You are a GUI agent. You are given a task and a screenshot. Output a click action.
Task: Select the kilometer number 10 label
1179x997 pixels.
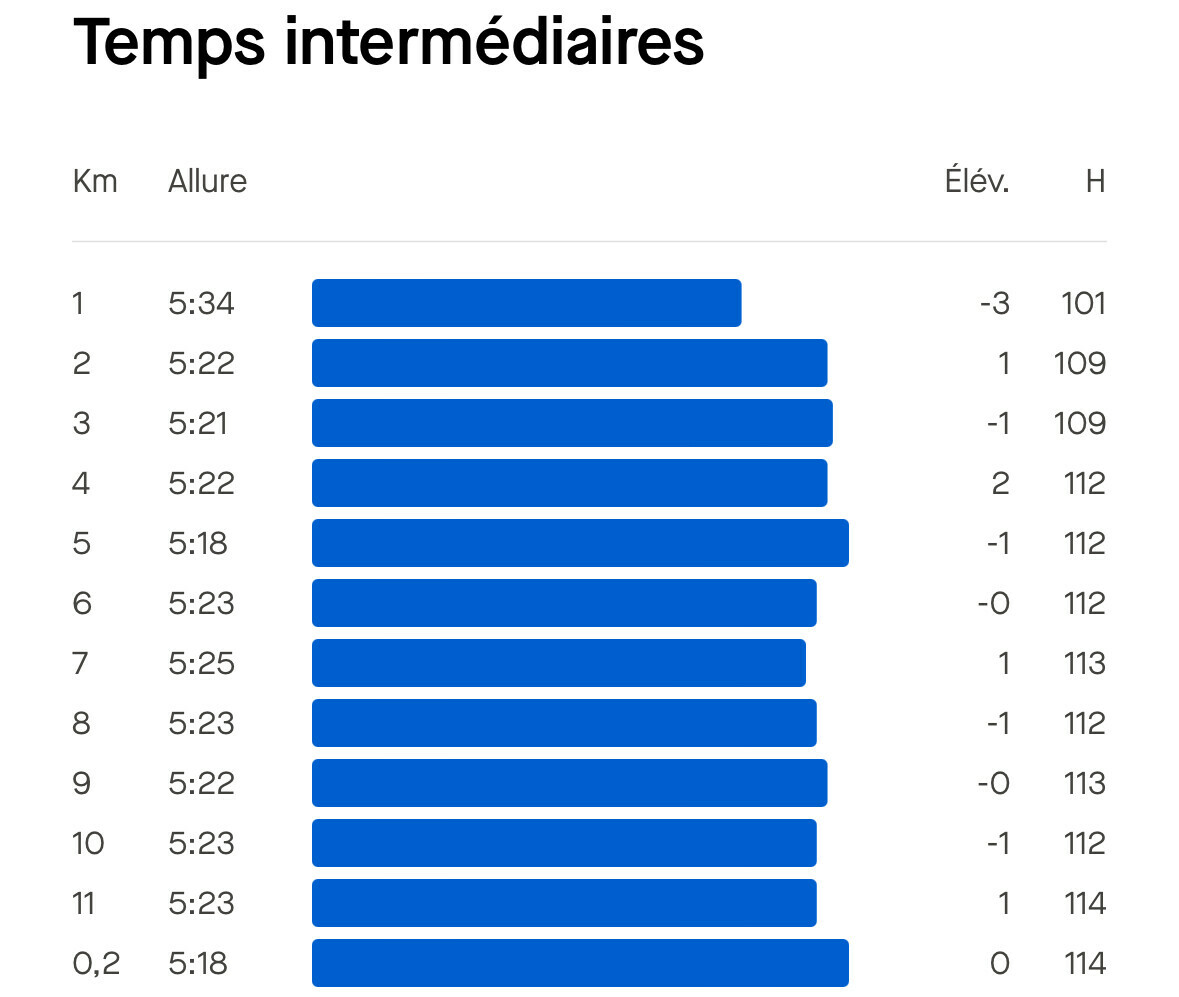pos(88,843)
